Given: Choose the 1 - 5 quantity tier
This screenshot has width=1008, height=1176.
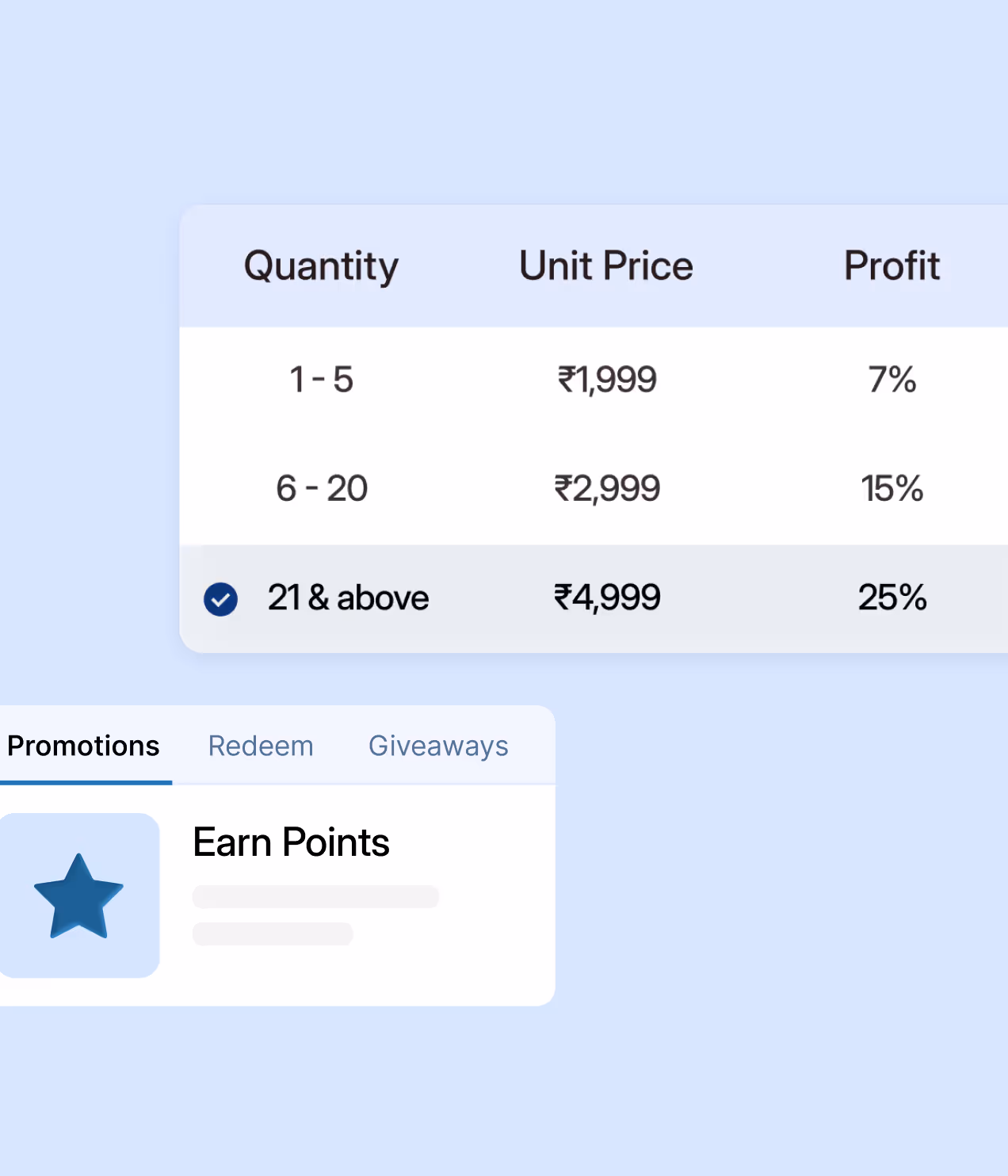Looking at the screenshot, I should (322, 380).
